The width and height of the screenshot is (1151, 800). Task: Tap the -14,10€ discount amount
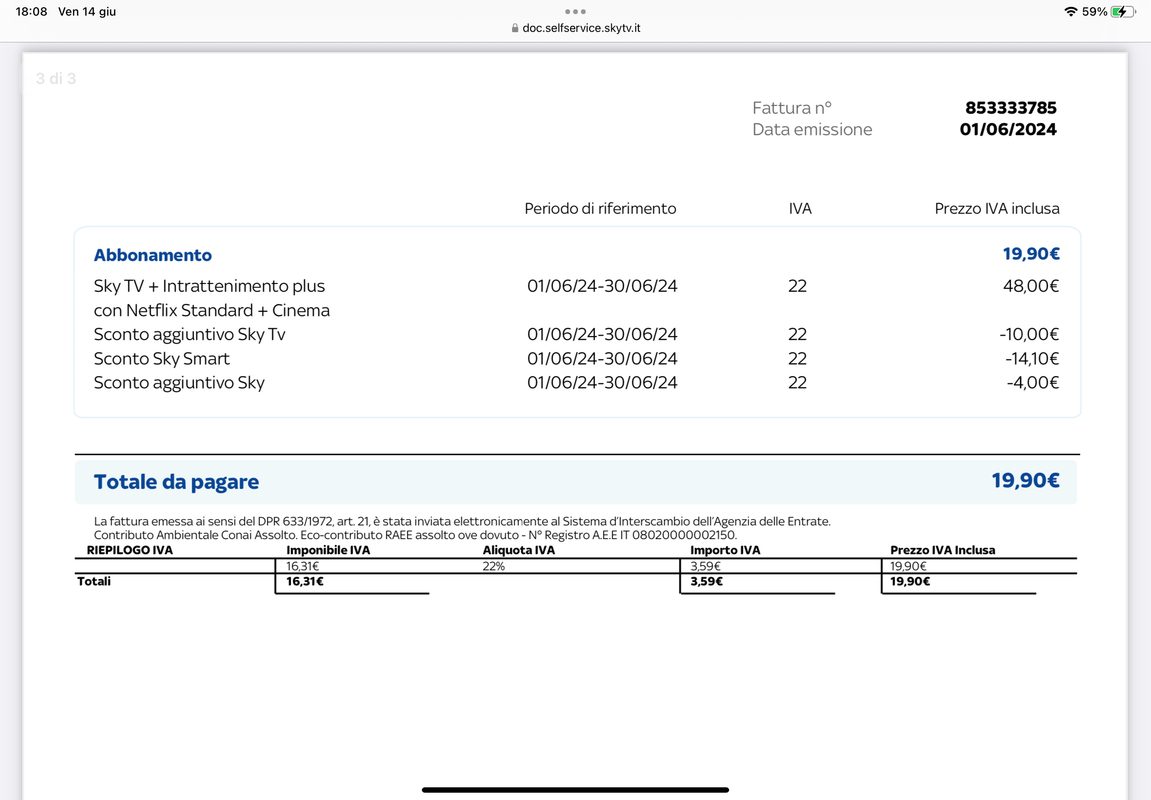click(x=1032, y=359)
